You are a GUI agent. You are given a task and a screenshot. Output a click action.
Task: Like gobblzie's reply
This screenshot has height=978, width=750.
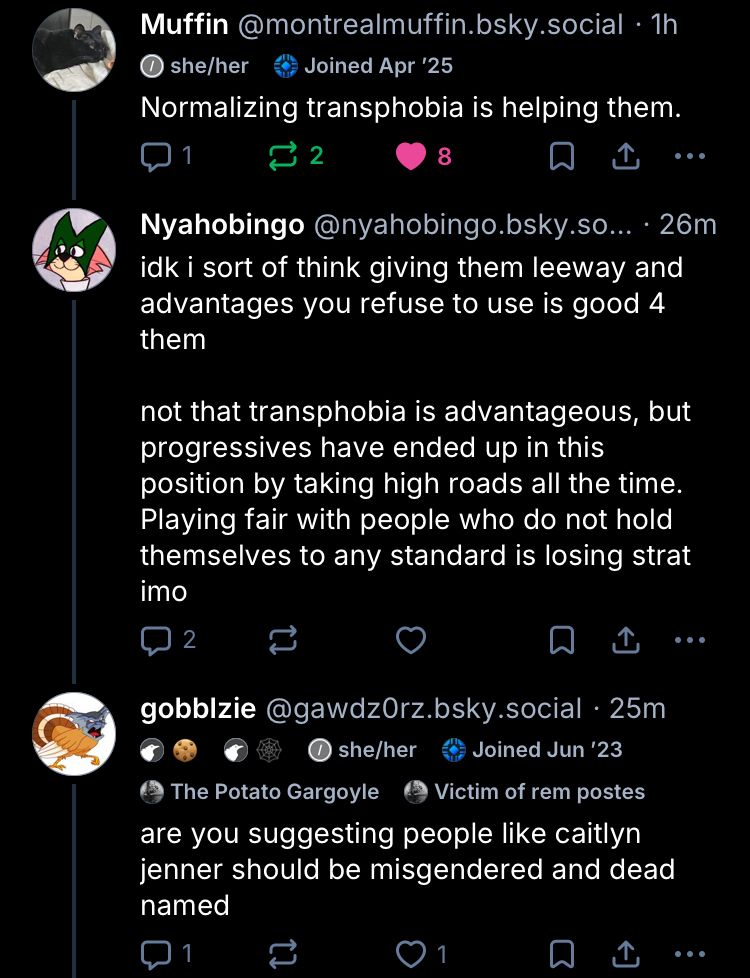tap(410, 952)
